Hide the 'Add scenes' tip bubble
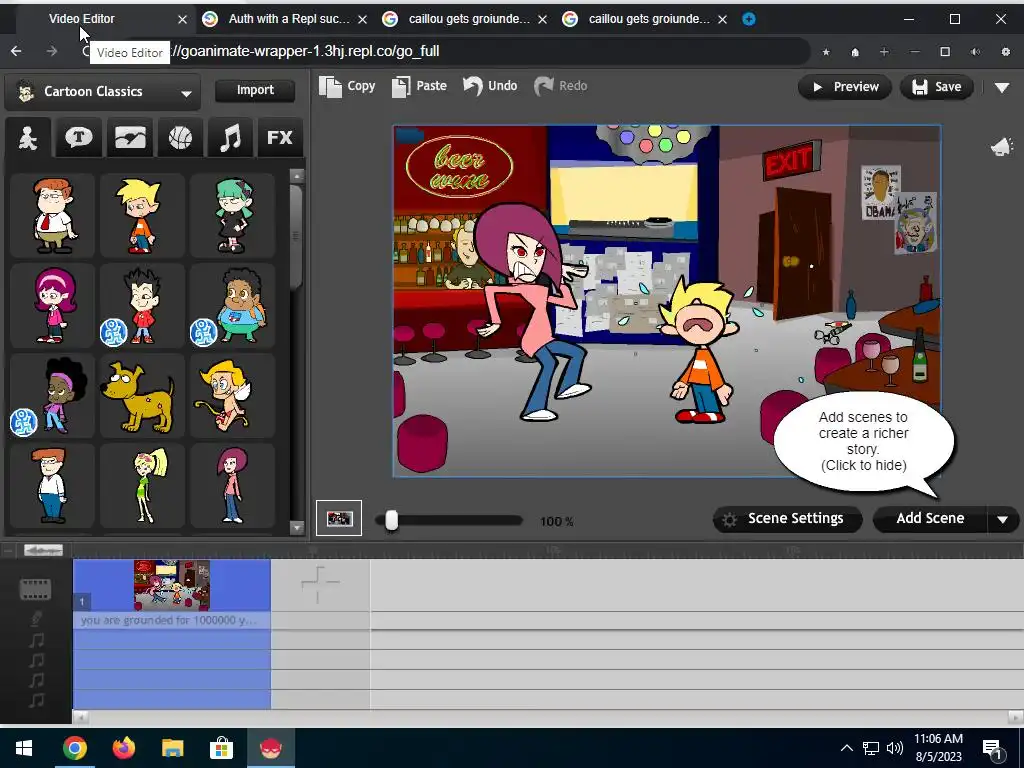The image size is (1024, 768). (863, 441)
